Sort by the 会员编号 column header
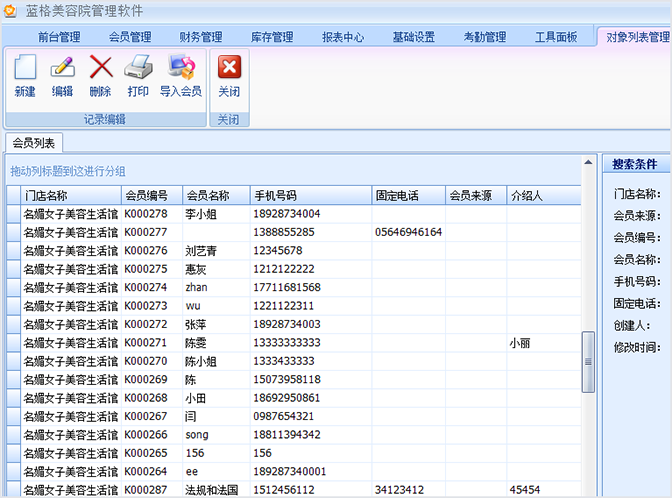The height and width of the screenshot is (498, 672). coord(150,196)
